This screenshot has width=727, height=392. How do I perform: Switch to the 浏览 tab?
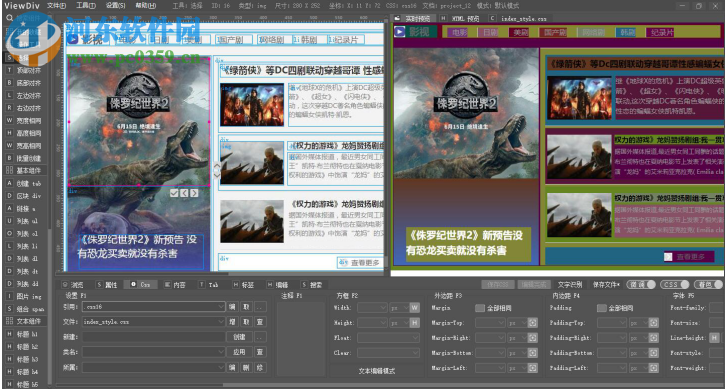[73, 285]
